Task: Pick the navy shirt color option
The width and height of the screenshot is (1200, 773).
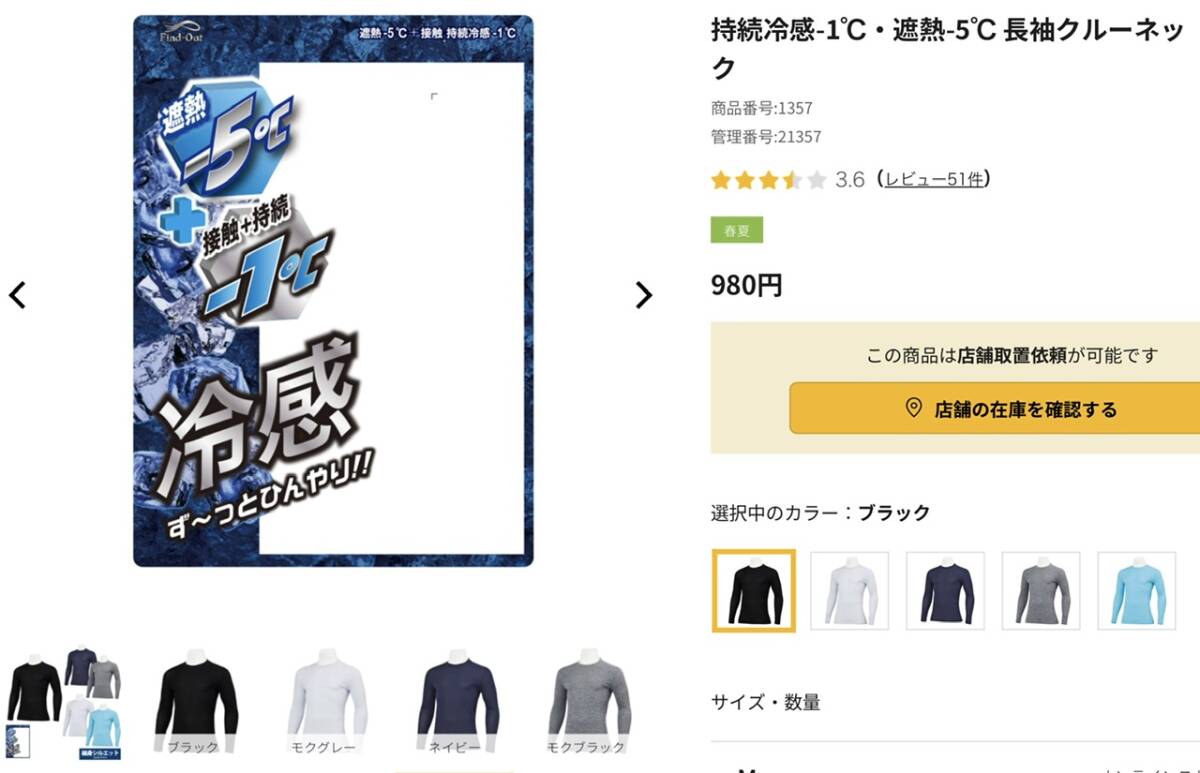Action: (945, 591)
